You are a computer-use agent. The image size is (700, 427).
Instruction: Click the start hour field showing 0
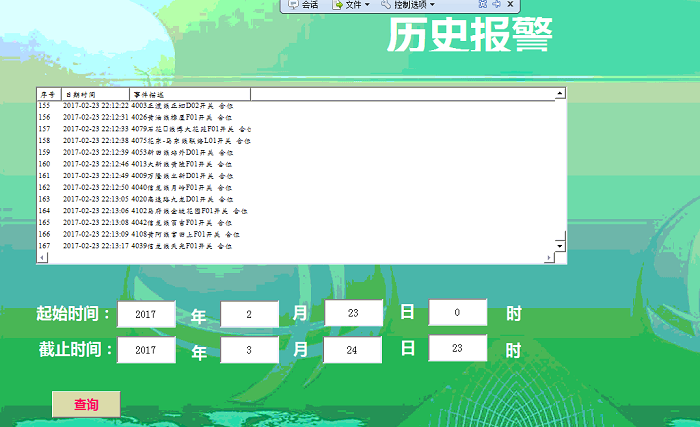tap(457, 313)
